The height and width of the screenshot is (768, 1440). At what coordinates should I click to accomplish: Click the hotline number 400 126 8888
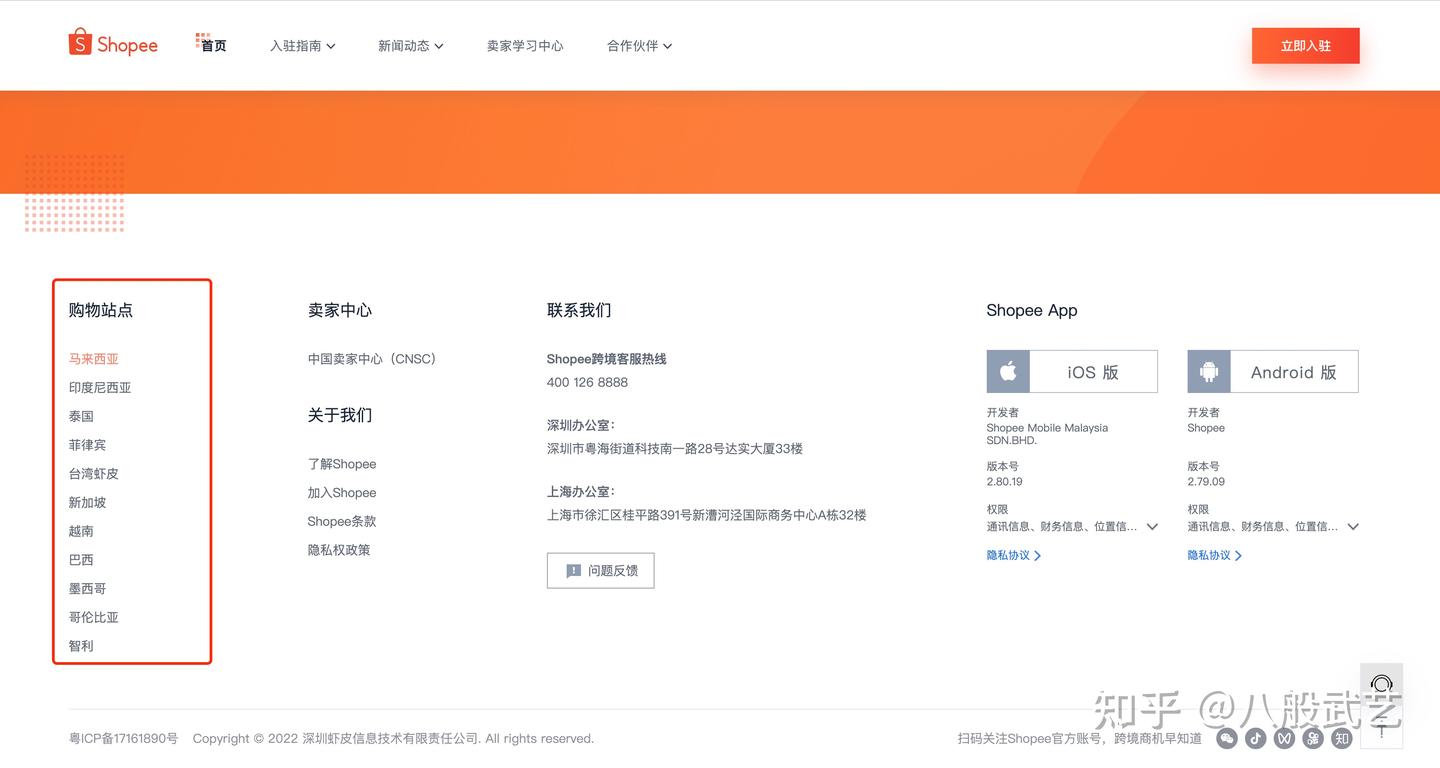coord(588,382)
